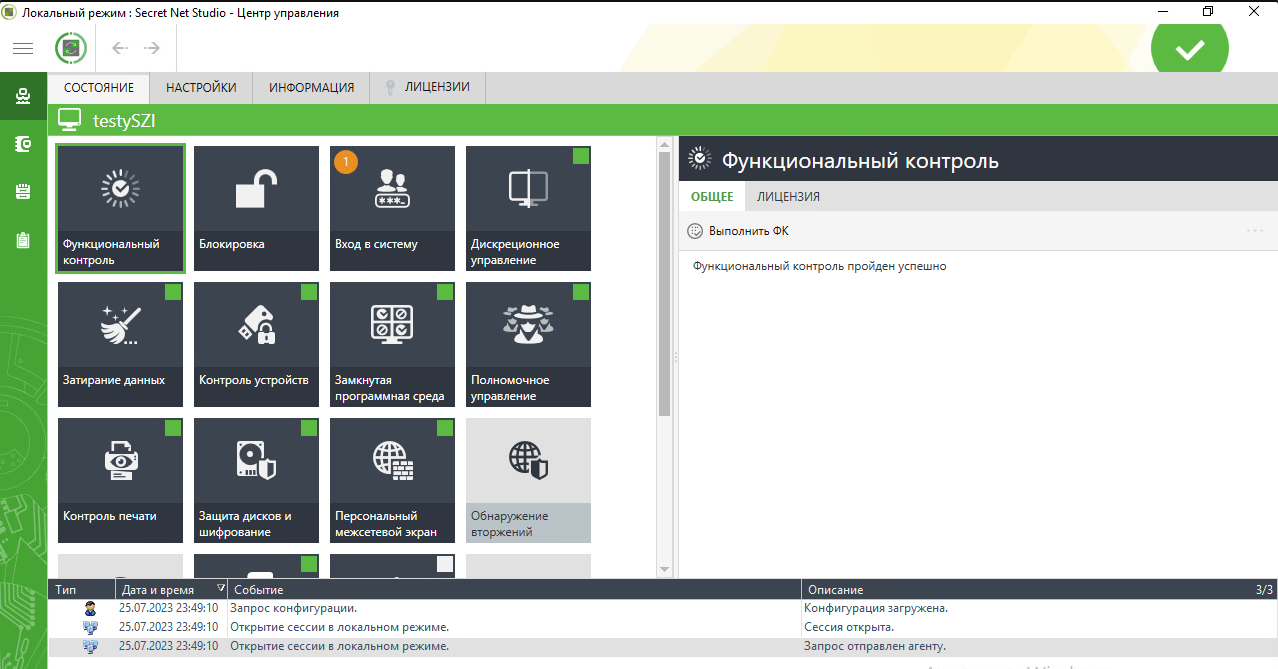Select the Функциональный контроль tile

pyautogui.click(x=120, y=209)
